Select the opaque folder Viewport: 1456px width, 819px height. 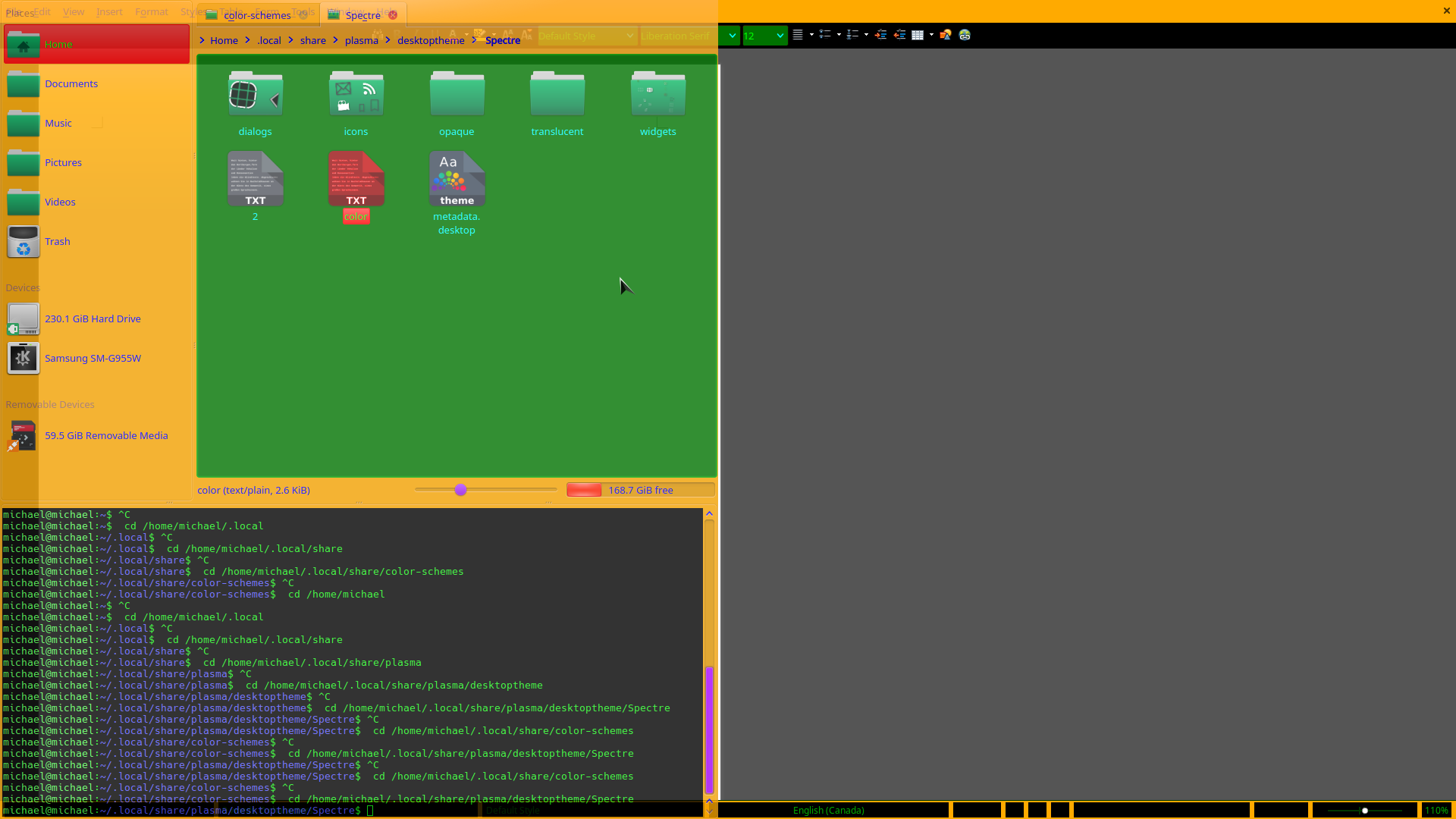457,104
